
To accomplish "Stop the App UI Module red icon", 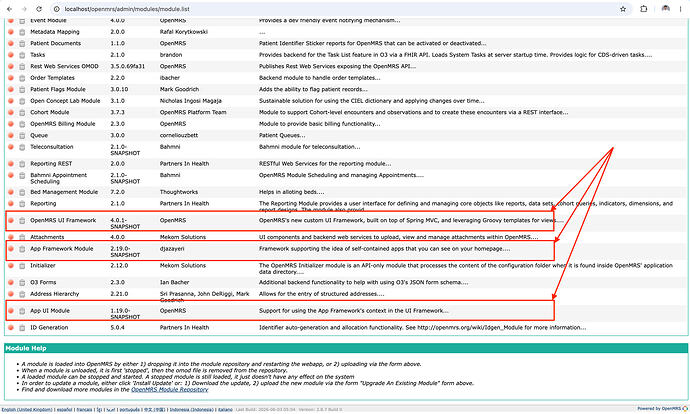I will pyautogui.click(x=11, y=311).
